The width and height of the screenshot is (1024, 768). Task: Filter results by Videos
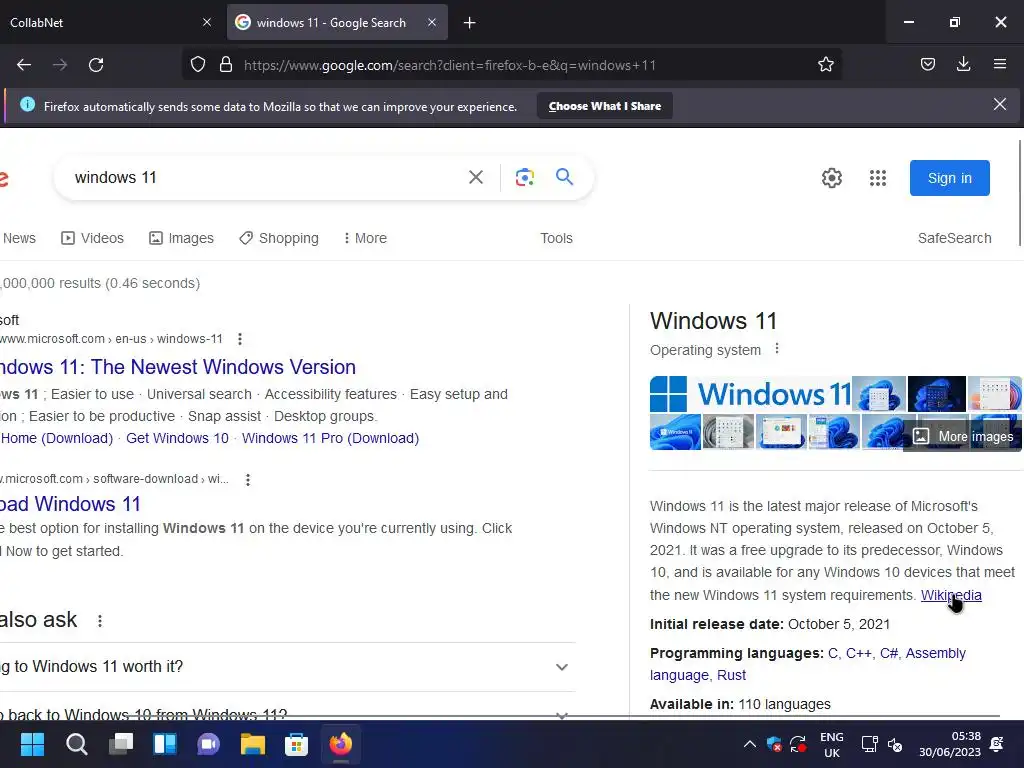[93, 238]
